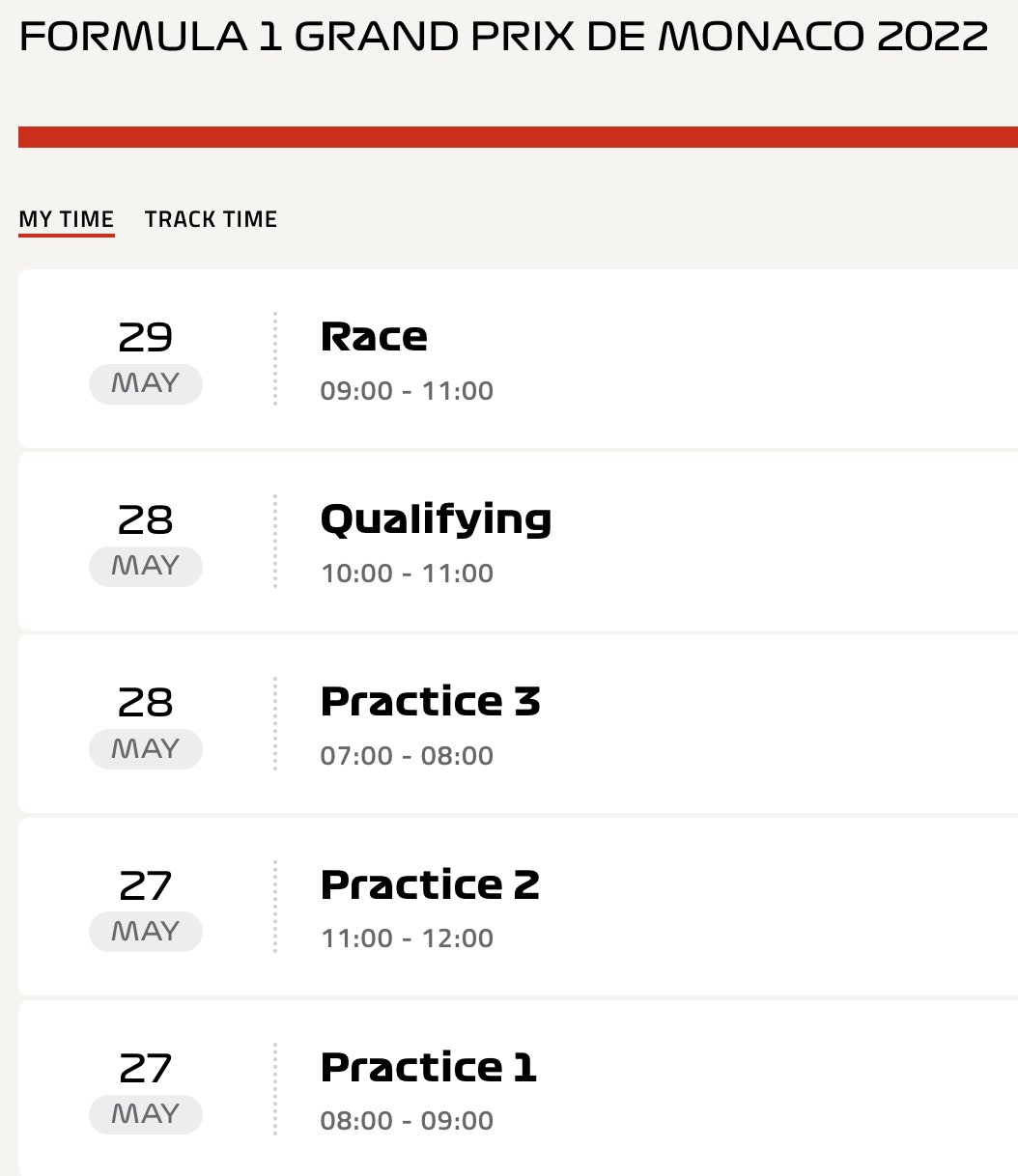Screen dimensions: 1018x1176
Task: Click the date number 29 on Race card
Action: [x=146, y=338]
